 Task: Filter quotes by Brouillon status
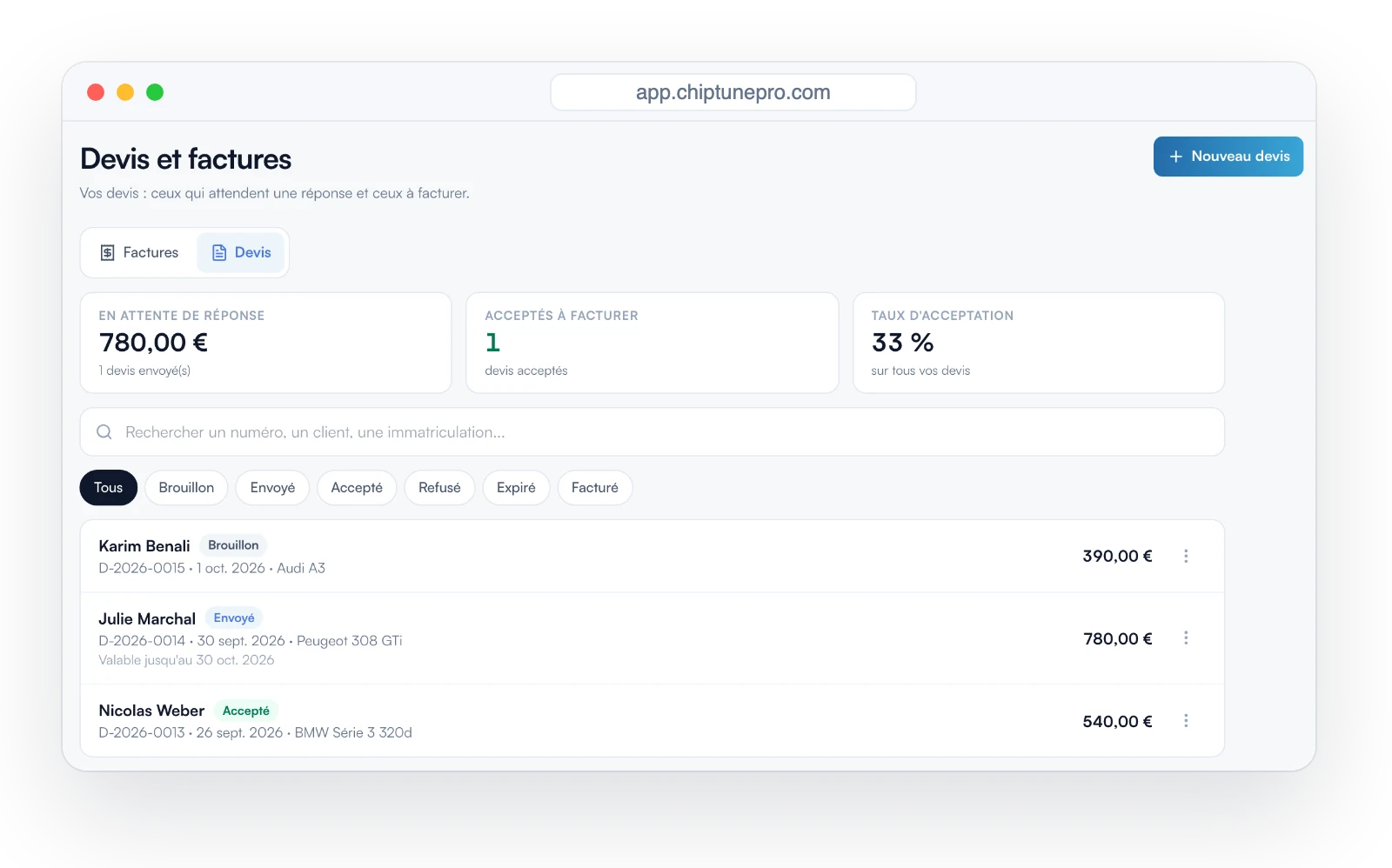tap(186, 488)
